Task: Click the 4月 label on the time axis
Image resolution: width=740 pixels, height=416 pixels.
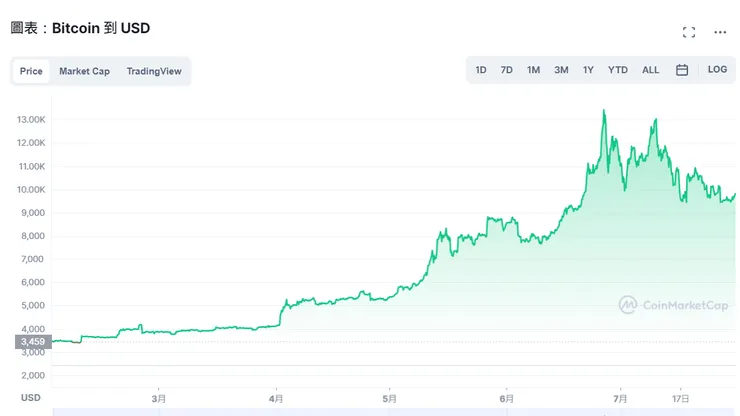Action: pos(276,397)
